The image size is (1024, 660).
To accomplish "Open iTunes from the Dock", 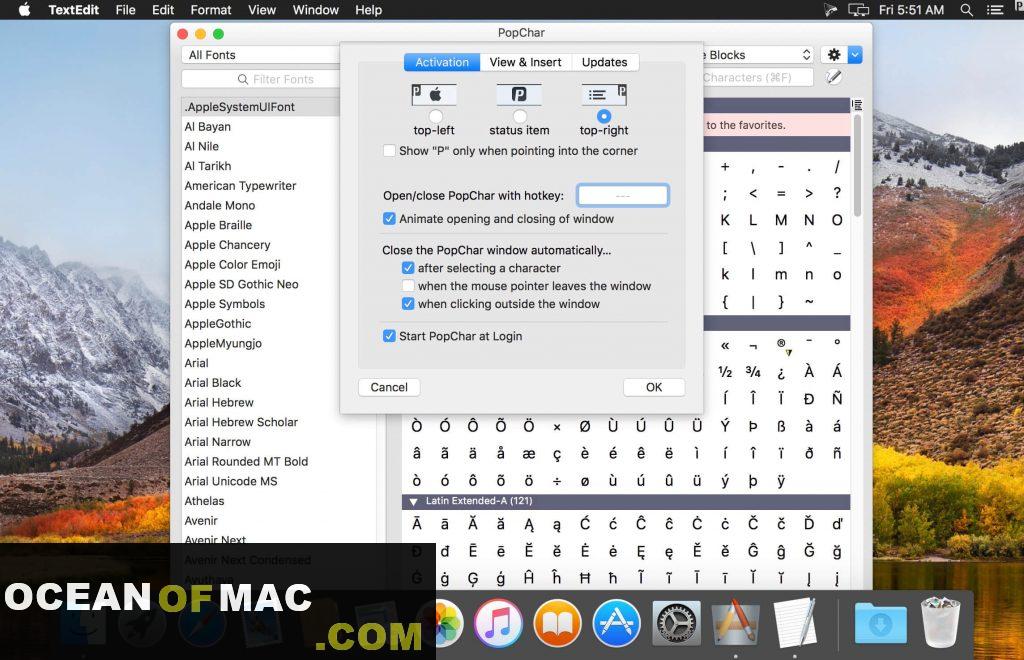I will [x=498, y=623].
